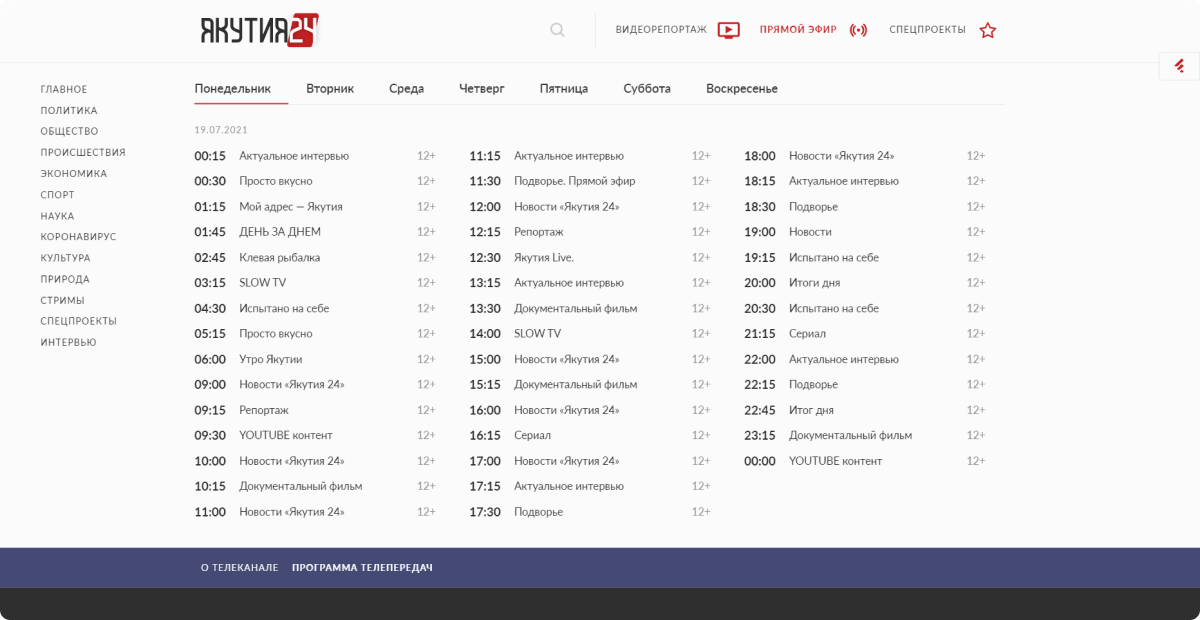Open the ВИДЕОРЕПОРТАЖ link
Screen dimensions: 1200x620
coord(661,30)
